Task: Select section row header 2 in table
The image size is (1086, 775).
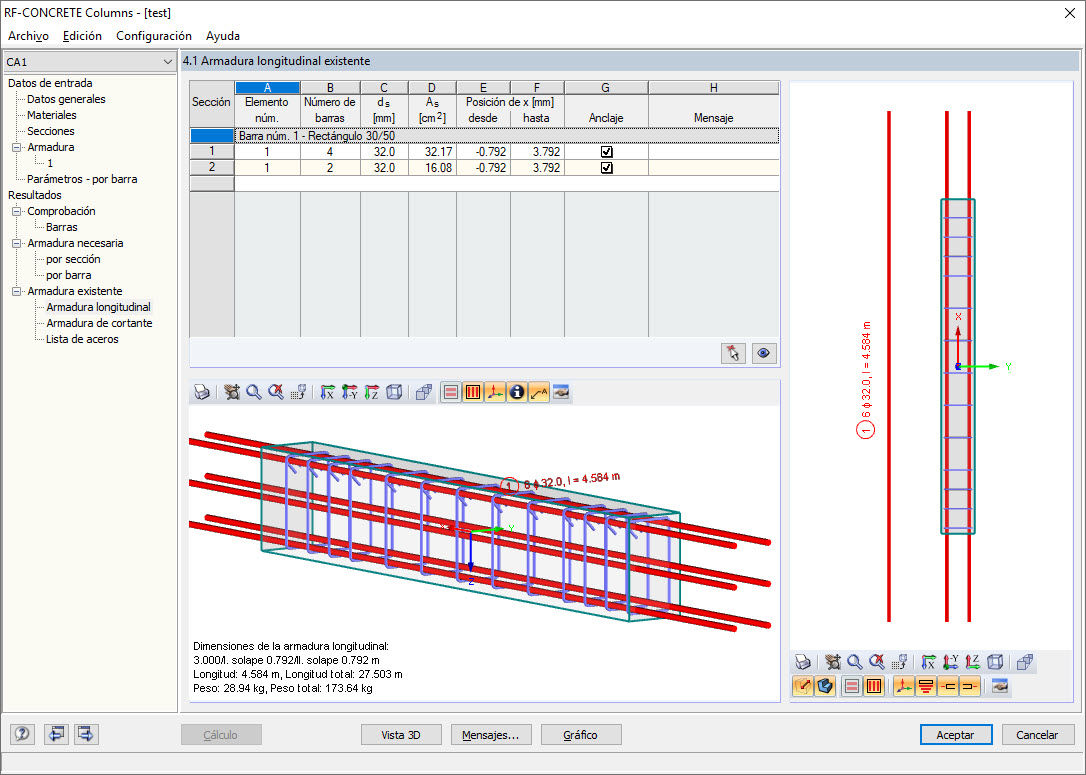Action: click(x=212, y=168)
